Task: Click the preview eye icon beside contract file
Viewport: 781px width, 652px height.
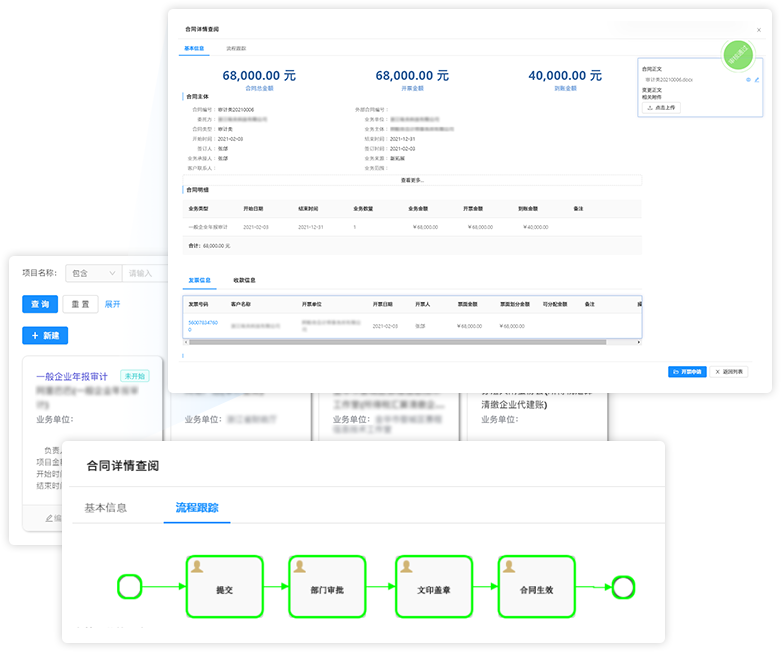Action: (x=748, y=79)
